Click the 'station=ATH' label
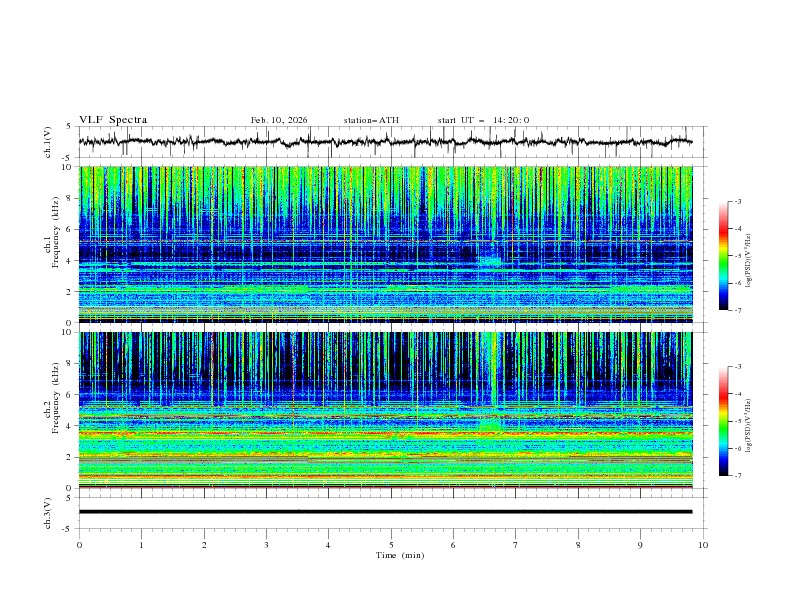The width and height of the screenshot is (792, 612). coord(371,120)
